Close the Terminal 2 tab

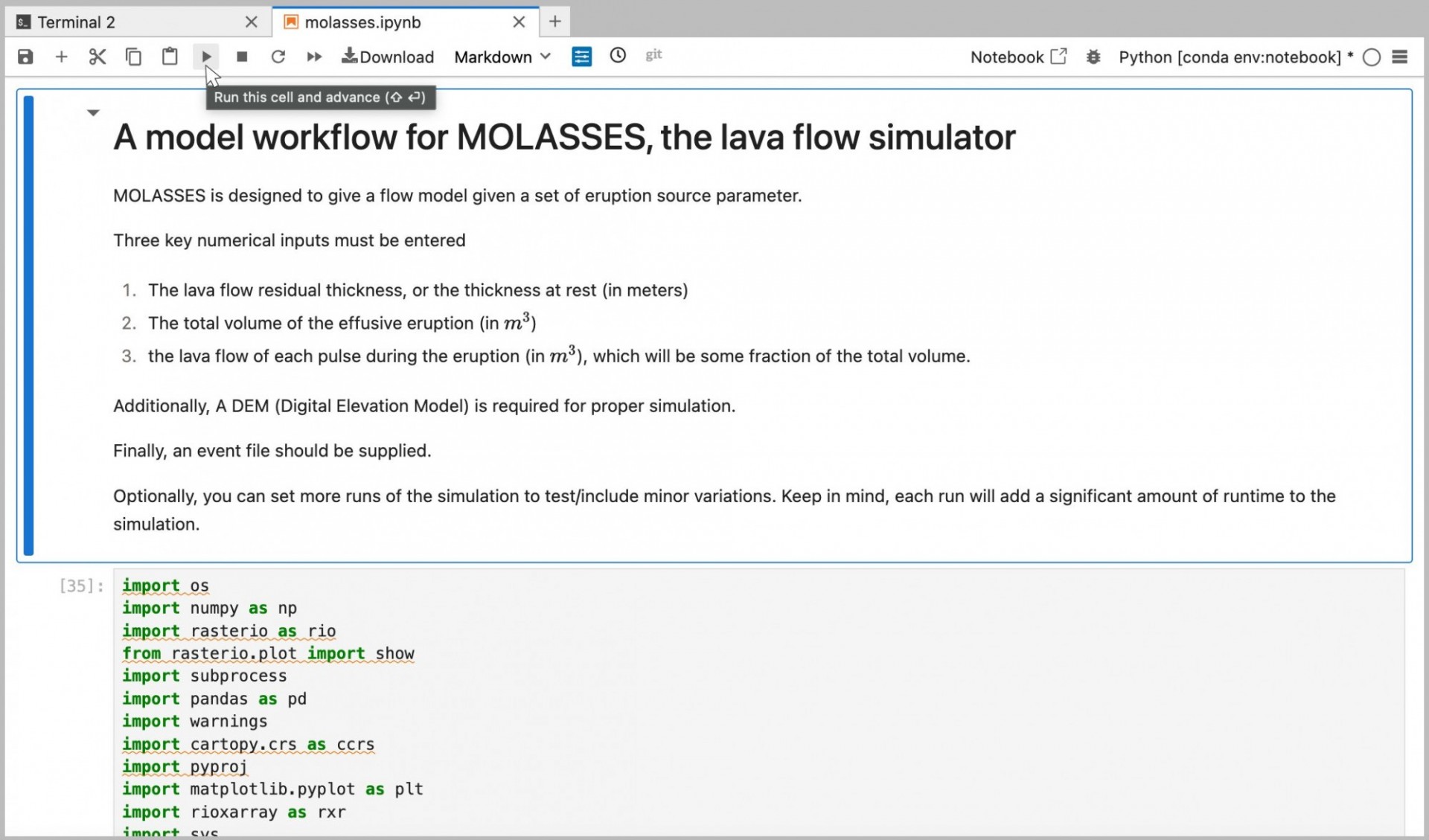click(251, 22)
